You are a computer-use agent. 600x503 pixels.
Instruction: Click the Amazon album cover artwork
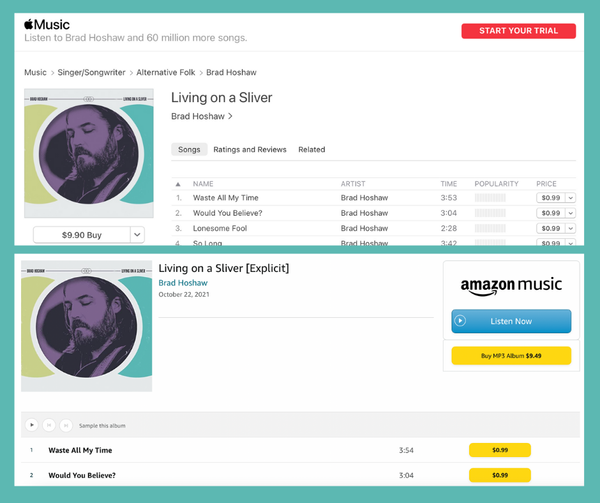point(86,326)
